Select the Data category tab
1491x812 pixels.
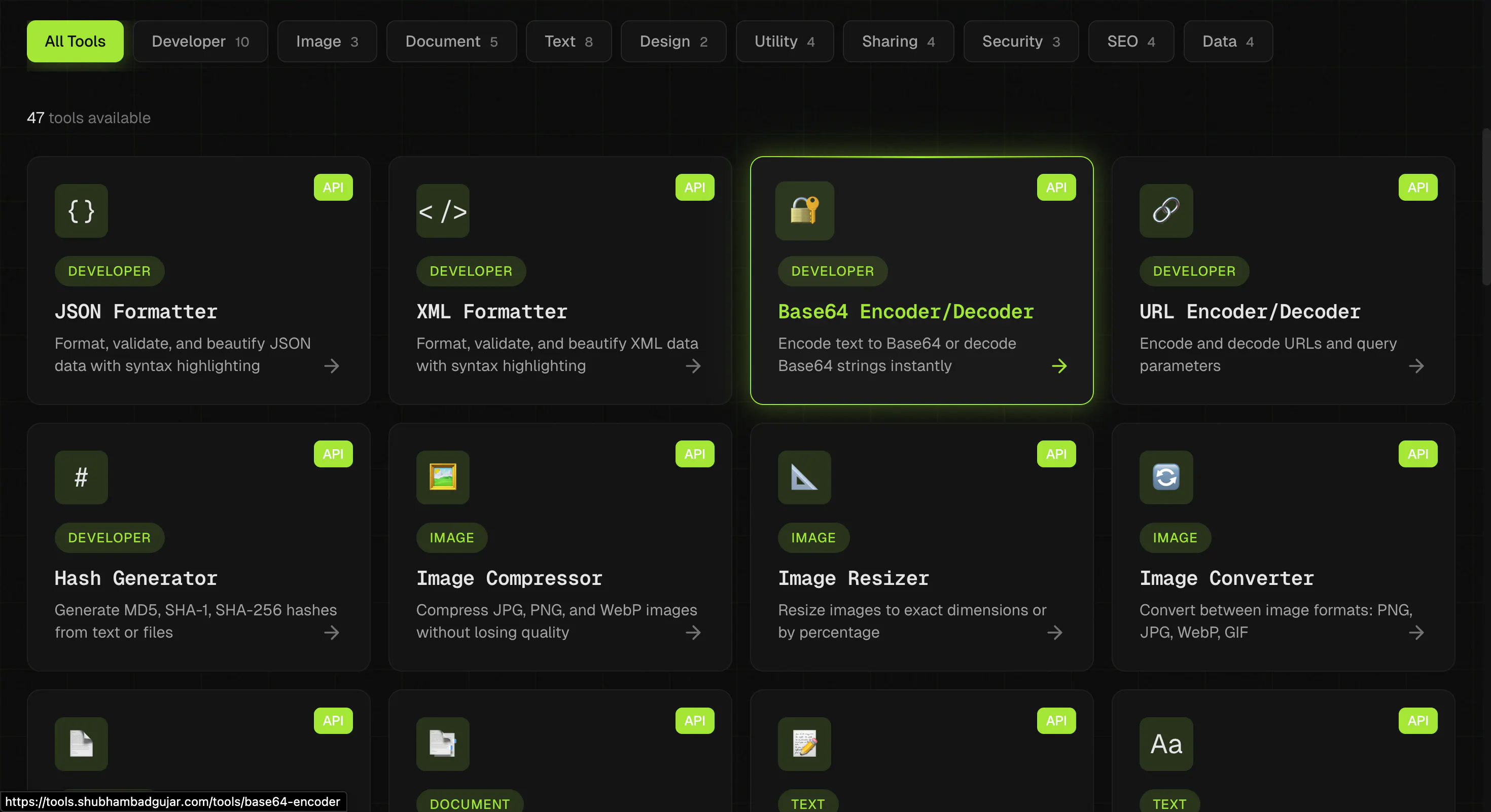pos(1228,42)
